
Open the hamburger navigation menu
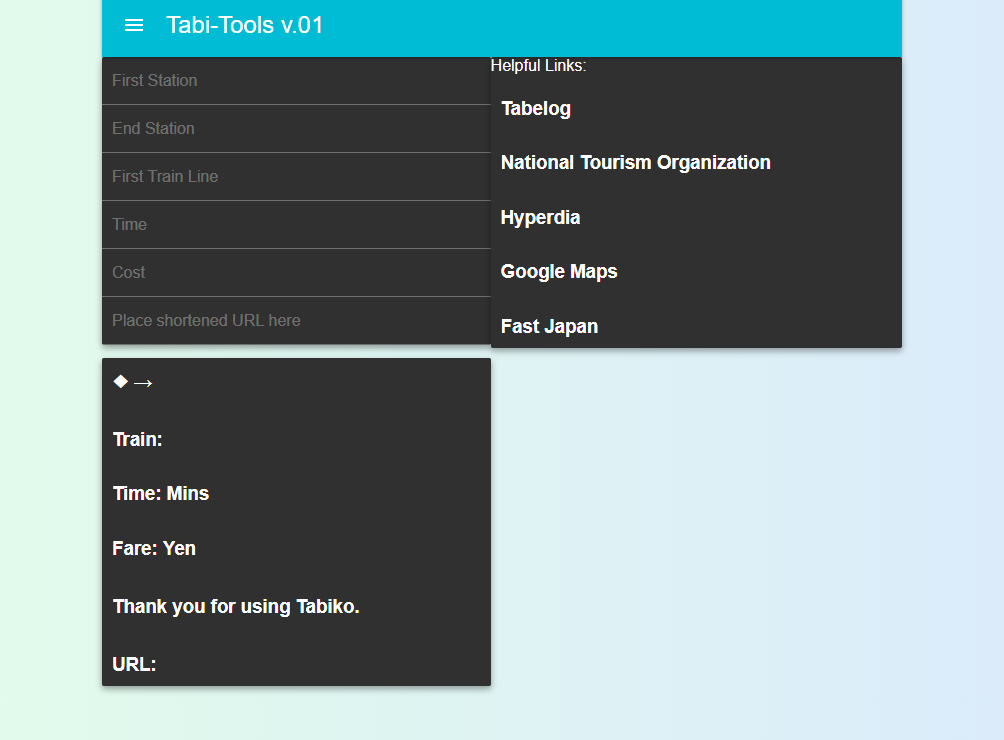coord(134,25)
